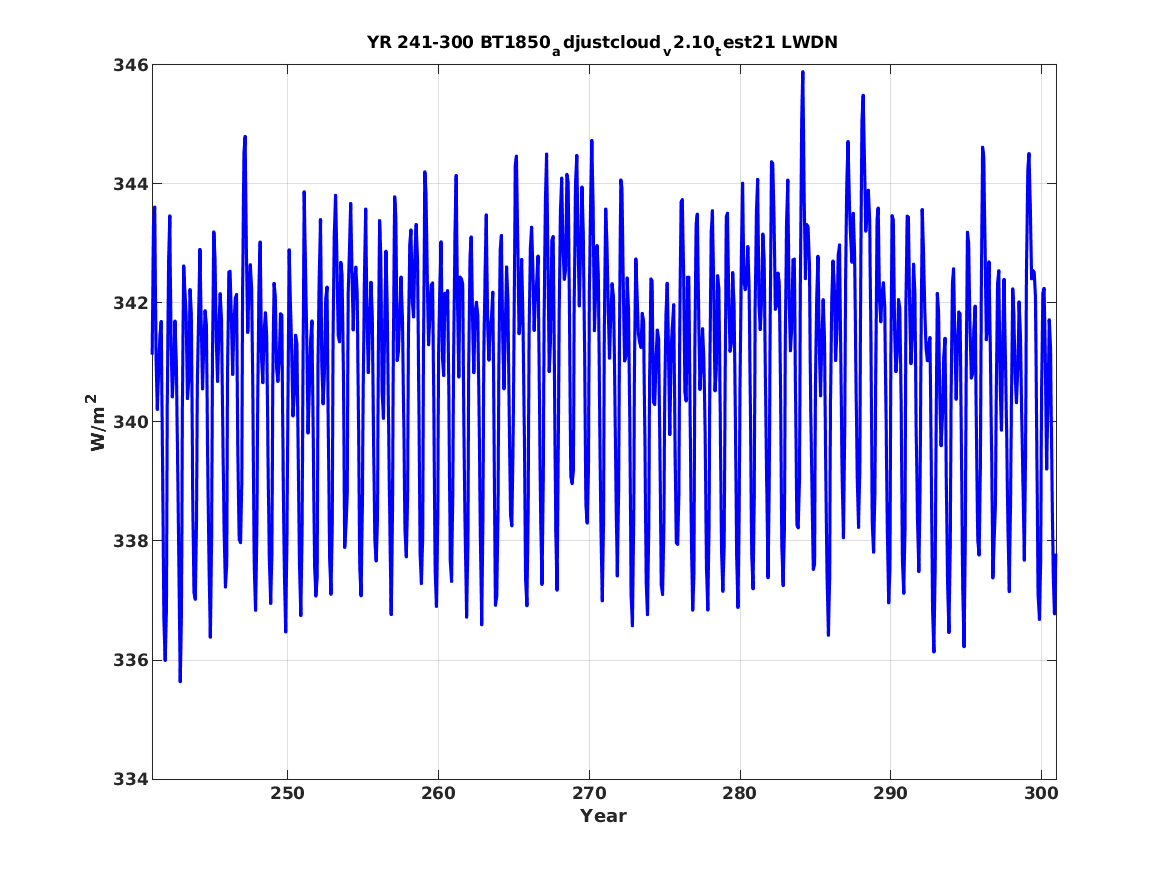1167x875 pixels.
Task: Click the 'Year' x-axis label
Action: [603, 816]
